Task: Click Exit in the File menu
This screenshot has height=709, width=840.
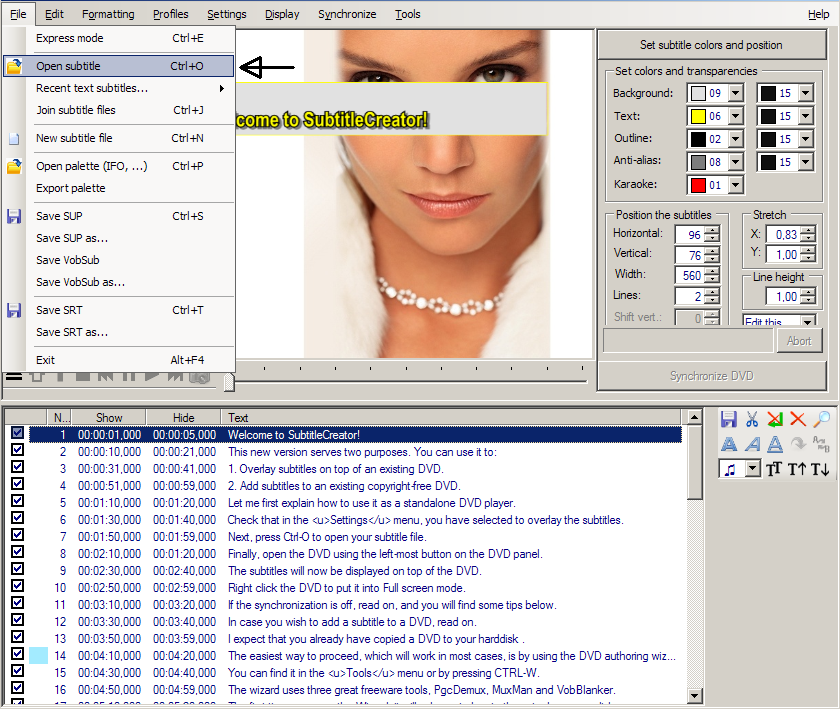Action: [129, 360]
